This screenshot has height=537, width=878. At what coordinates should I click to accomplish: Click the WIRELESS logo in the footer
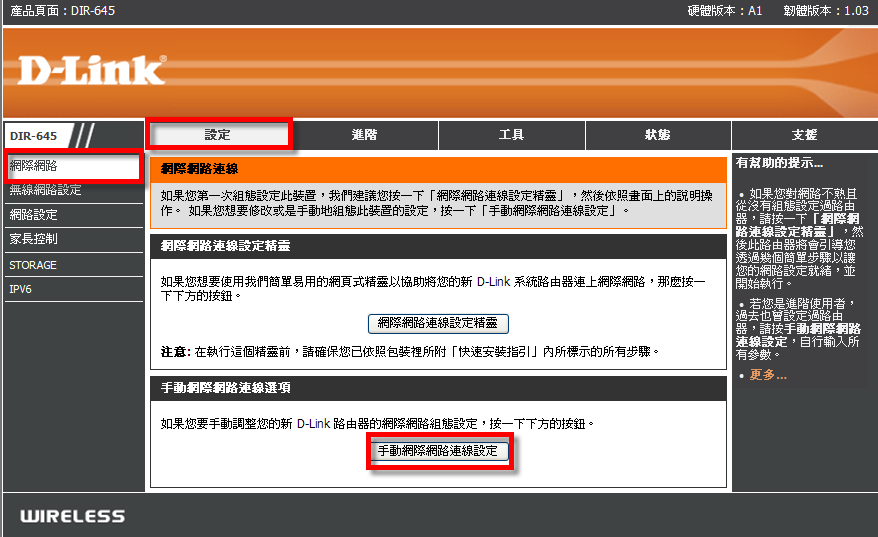(x=73, y=516)
